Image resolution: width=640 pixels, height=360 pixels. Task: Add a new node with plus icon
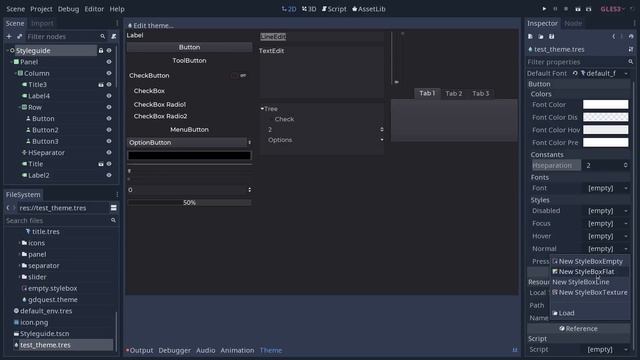click(9, 37)
